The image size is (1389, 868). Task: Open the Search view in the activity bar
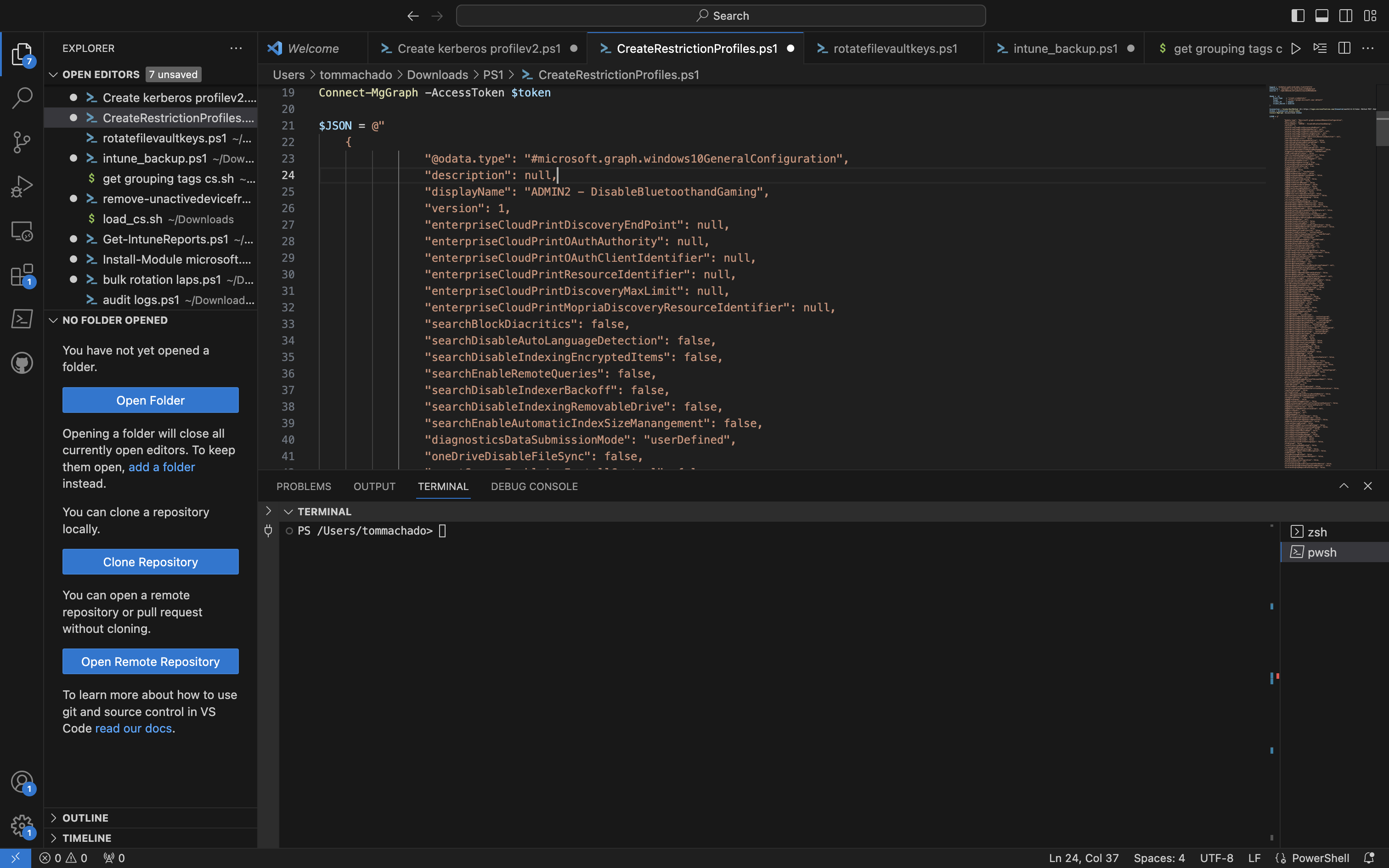(21, 98)
